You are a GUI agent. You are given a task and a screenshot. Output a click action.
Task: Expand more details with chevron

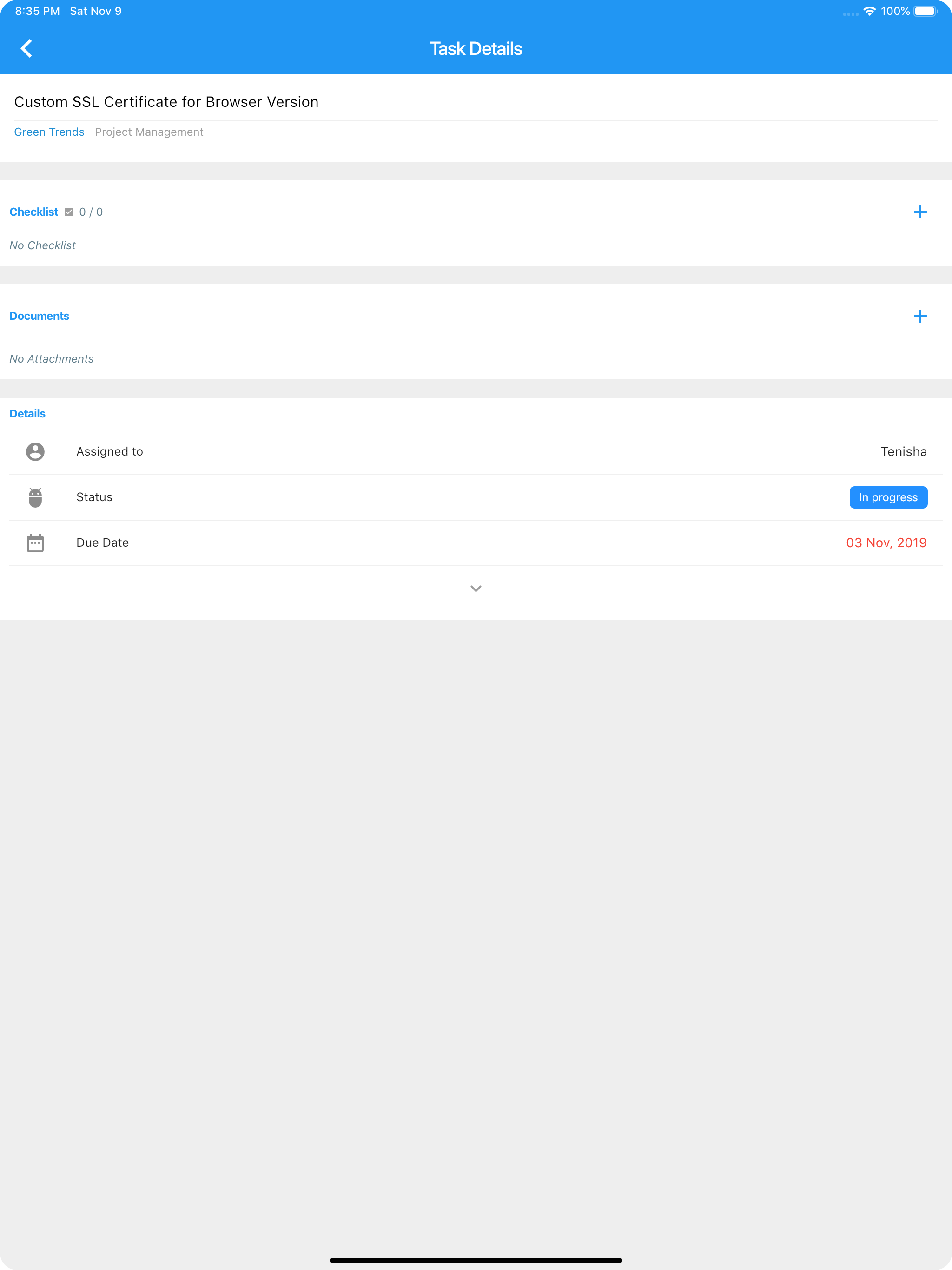476,589
